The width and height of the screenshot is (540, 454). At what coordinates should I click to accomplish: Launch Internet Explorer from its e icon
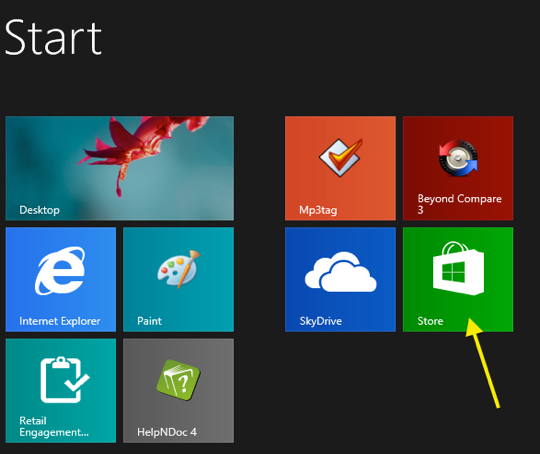point(60,270)
